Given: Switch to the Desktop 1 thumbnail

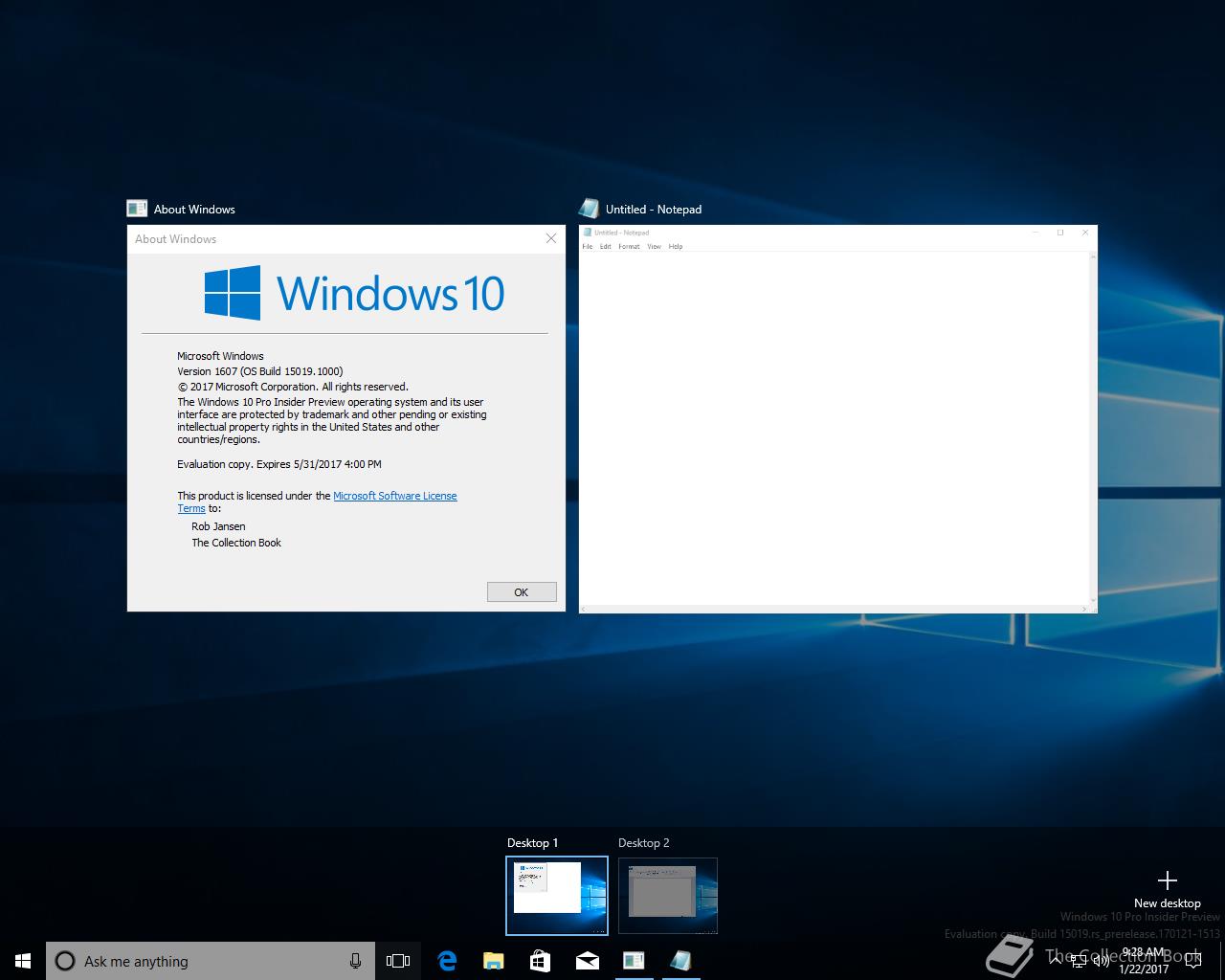Looking at the screenshot, I should pyautogui.click(x=557, y=896).
